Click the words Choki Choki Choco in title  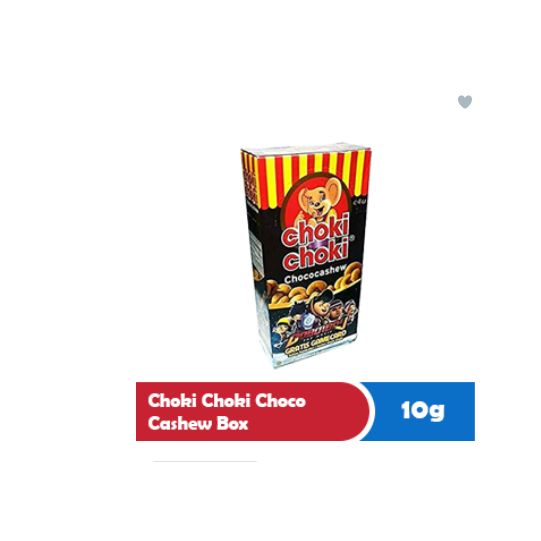(227, 401)
